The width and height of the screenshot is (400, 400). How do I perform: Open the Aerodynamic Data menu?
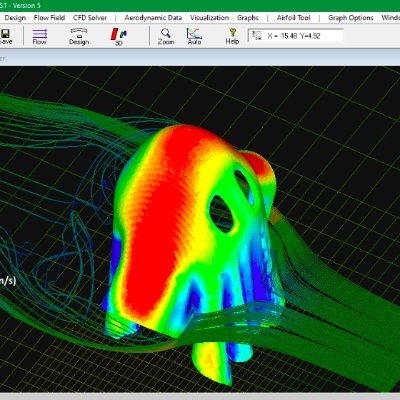153,18
